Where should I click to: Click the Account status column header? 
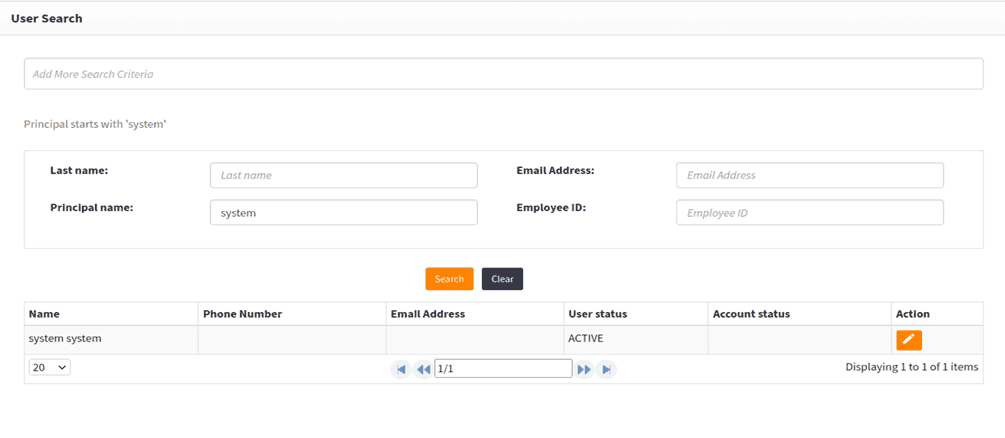coord(751,314)
